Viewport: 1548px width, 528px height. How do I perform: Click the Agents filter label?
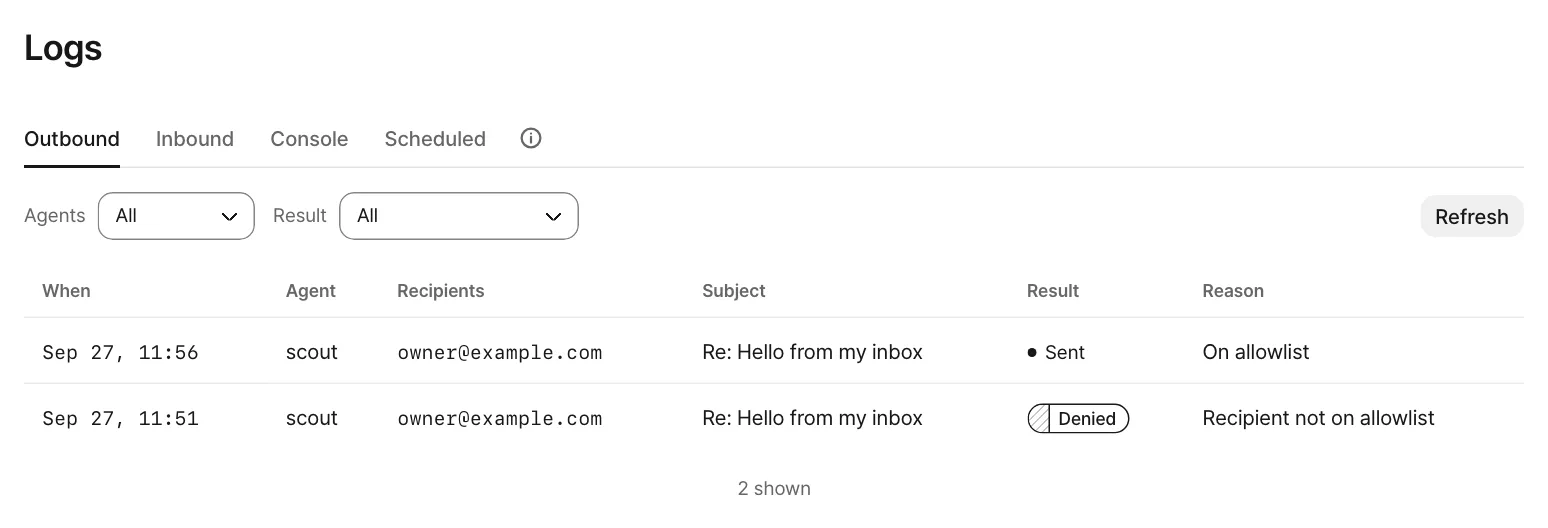pyautogui.click(x=55, y=216)
